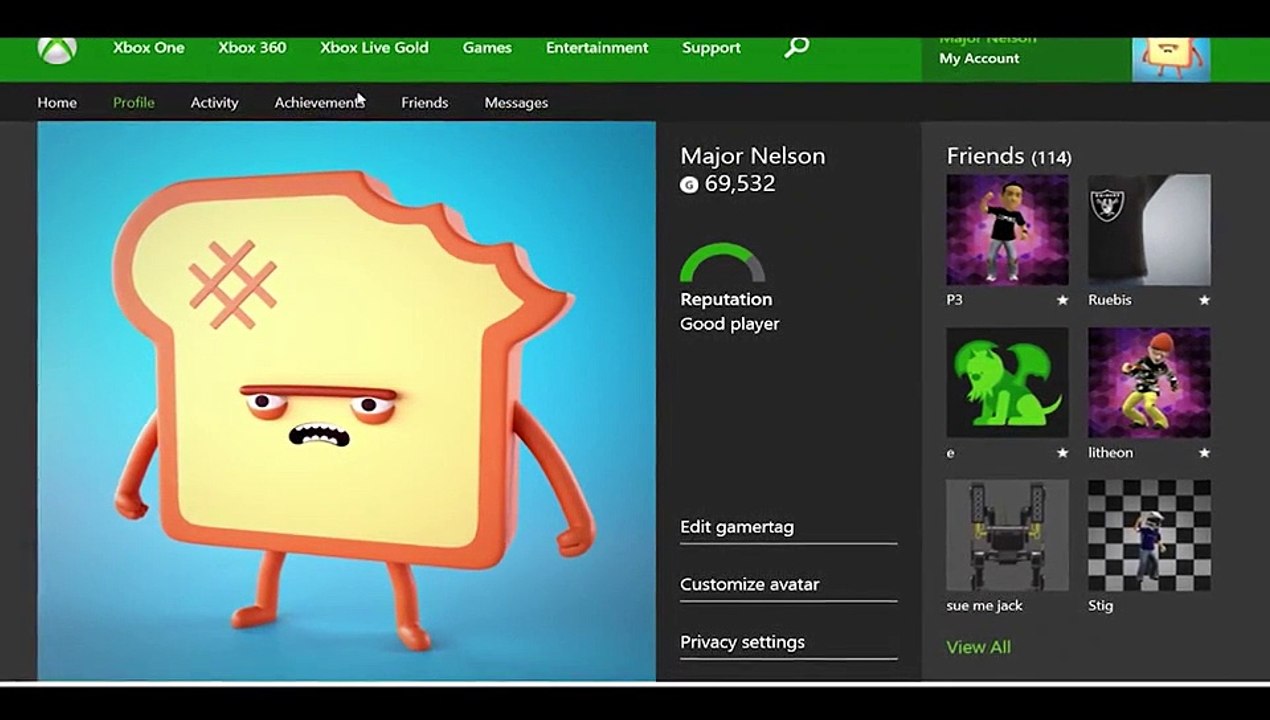Screen dimensions: 1270x720
Task: Open the Entertainment menu
Action: [x=597, y=47]
